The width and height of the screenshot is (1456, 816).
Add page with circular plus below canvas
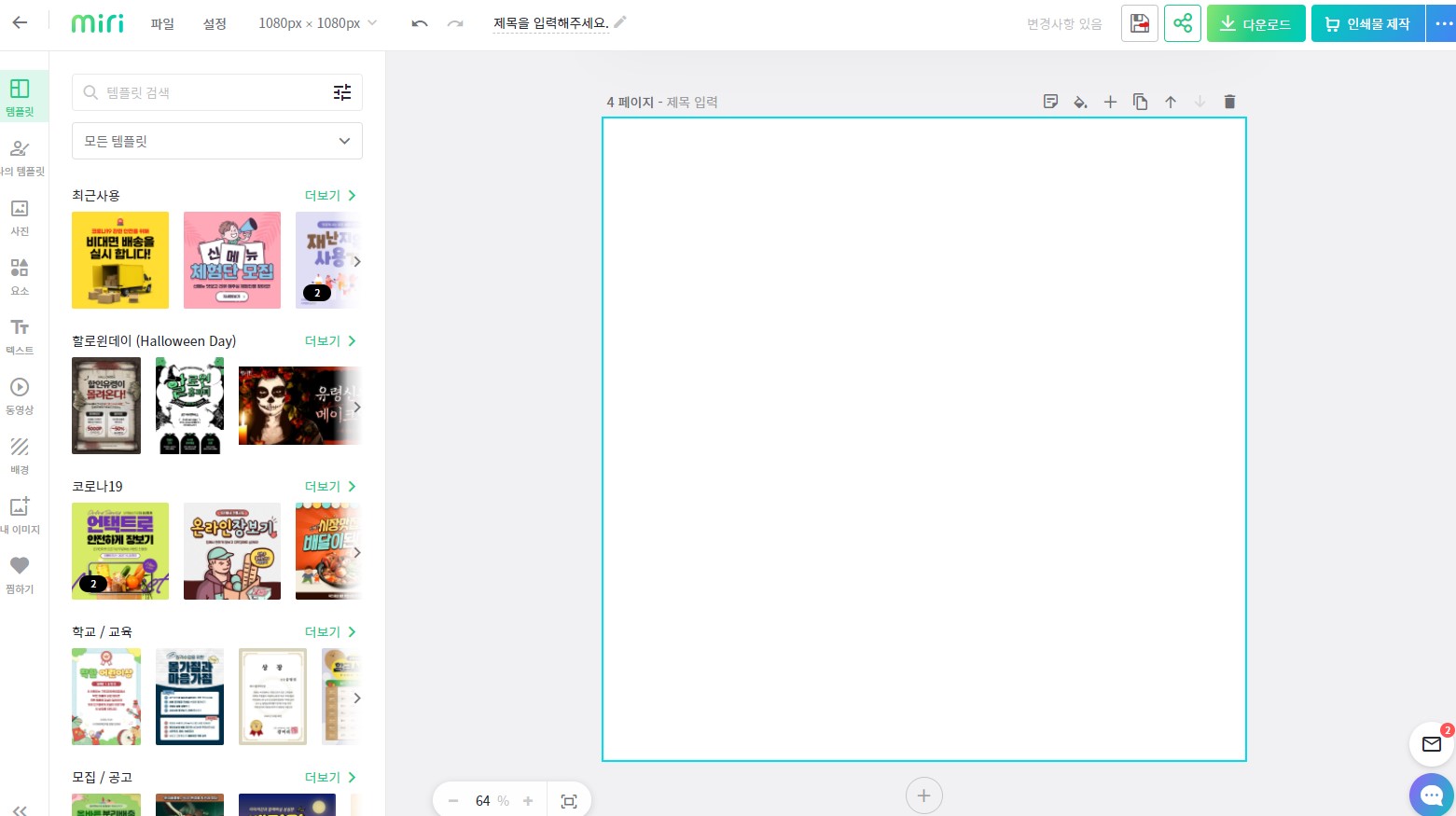923,795
